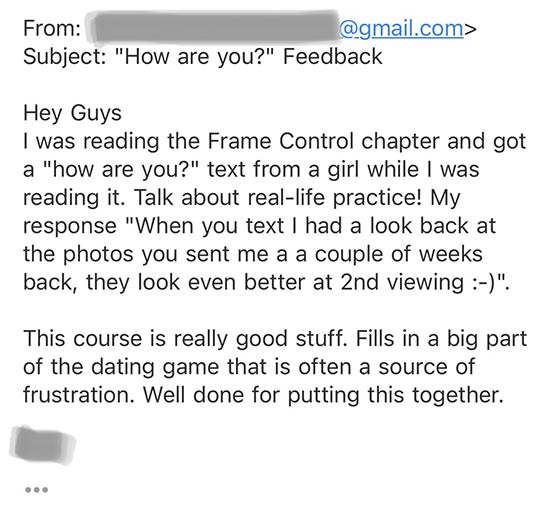Click the blurred signature name below message
550x511 pixels.
(x=43, y=445)
